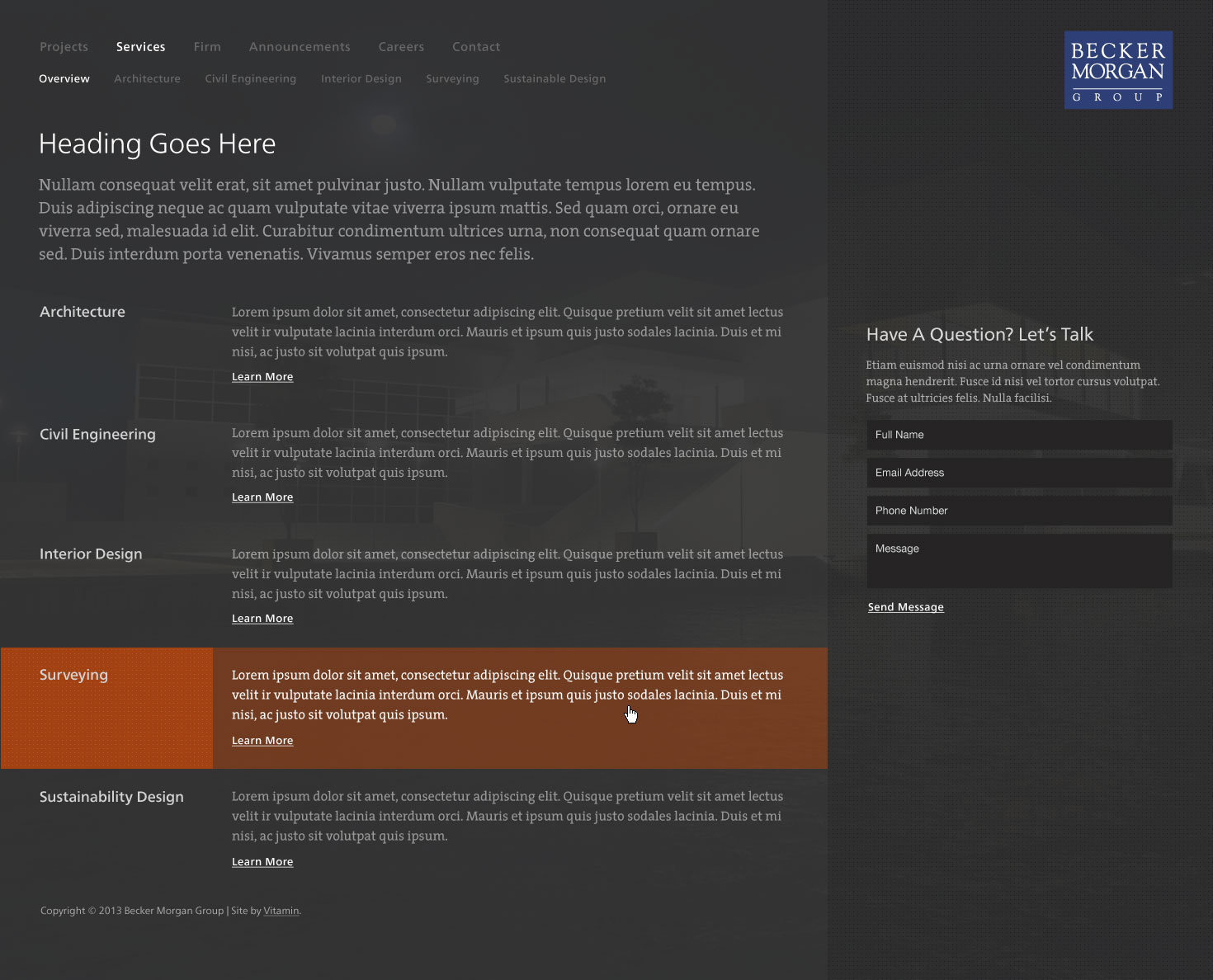Screen dimensions: 1213x980
Task: Go to the Firm page
Action: tap(207, 47)
